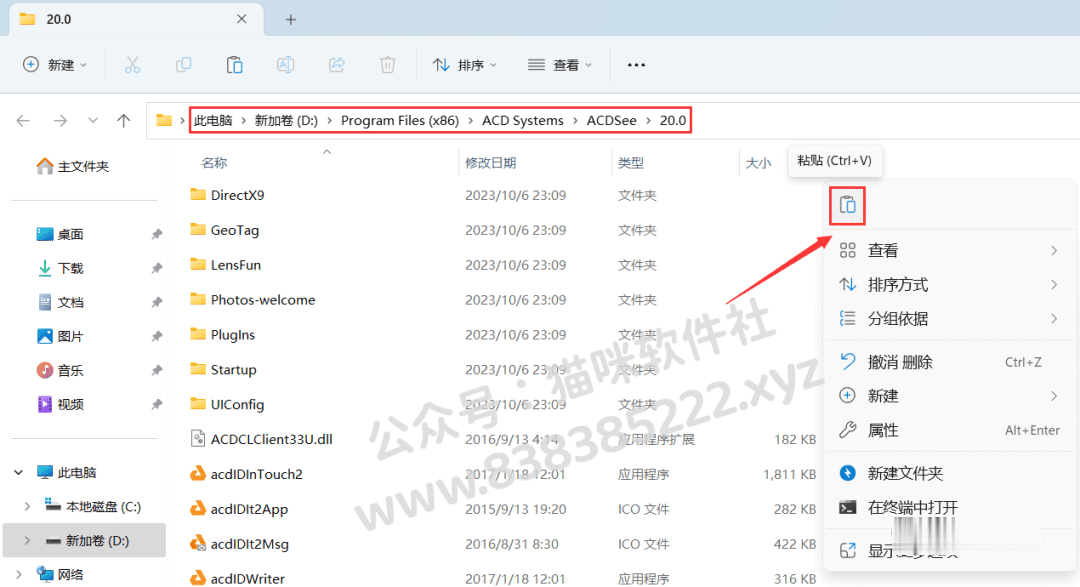Open the three-dots more options menu
The width and height of the screenshot is (1080, 587).
coord(636,65)
